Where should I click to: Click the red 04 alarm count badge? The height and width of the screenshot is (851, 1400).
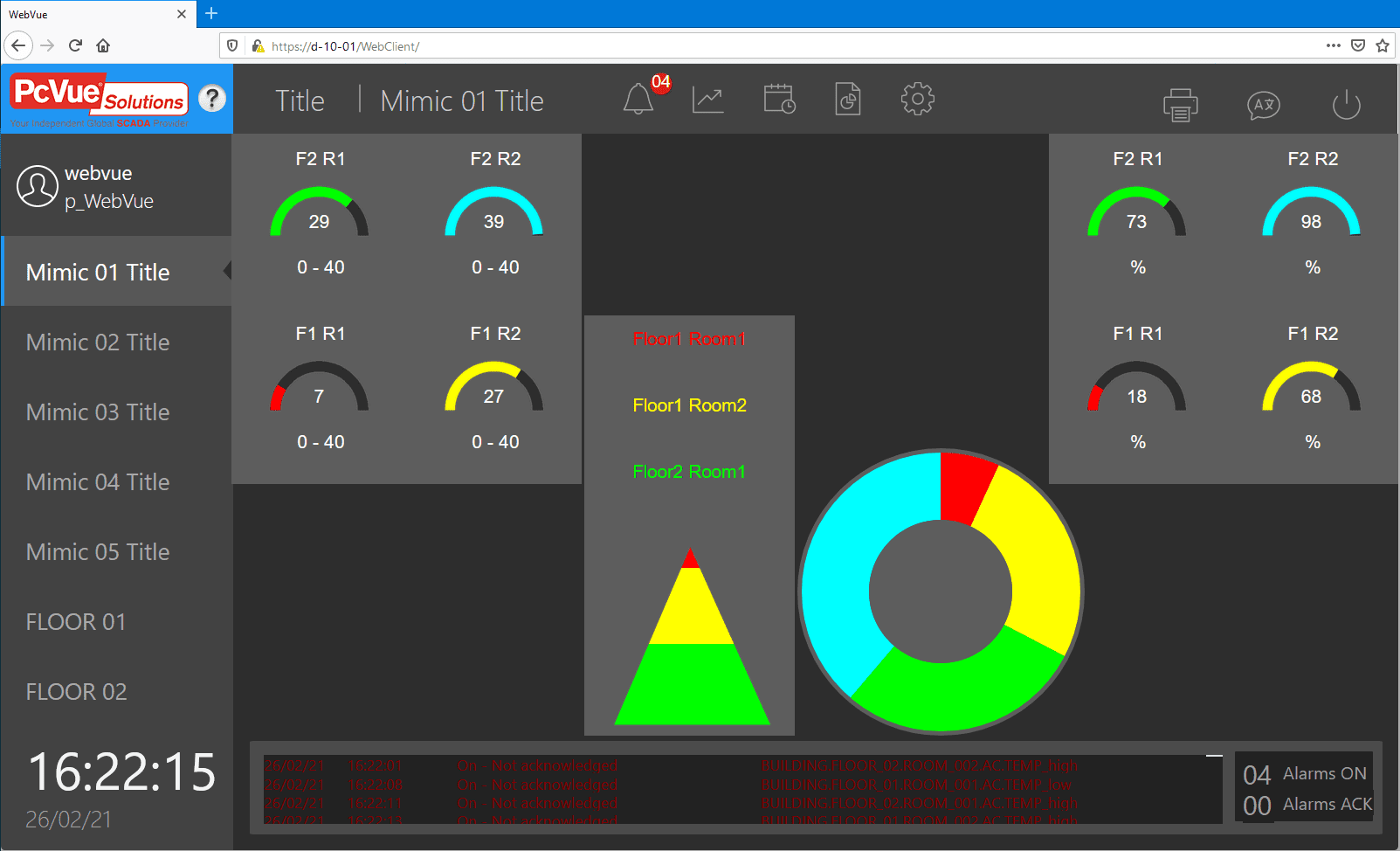pos(661,82)
